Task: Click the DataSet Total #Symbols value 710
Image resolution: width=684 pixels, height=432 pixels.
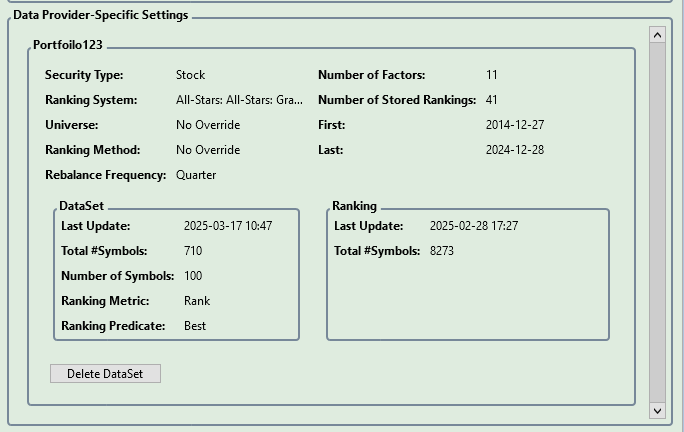Action: [x=193, y=251]
